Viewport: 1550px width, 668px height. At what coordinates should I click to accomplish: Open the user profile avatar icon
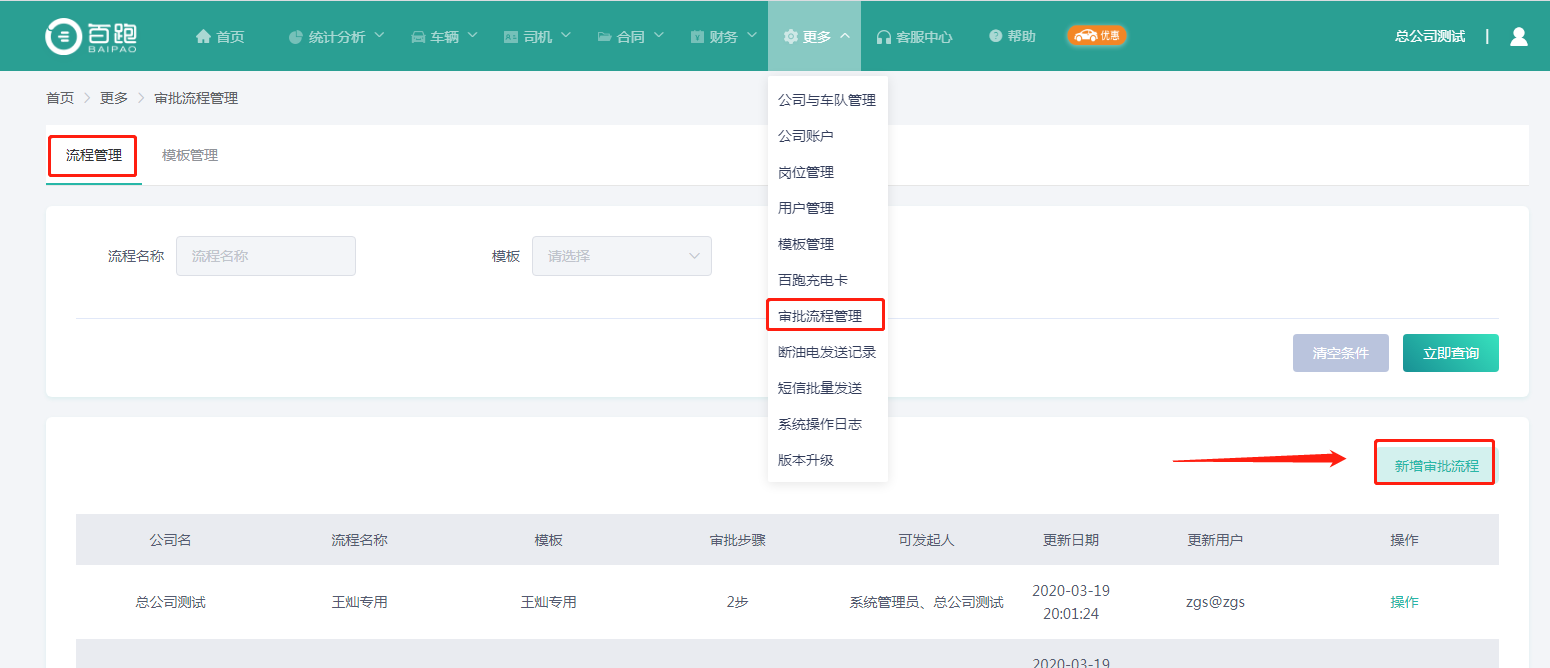(x=1518, y=36)
